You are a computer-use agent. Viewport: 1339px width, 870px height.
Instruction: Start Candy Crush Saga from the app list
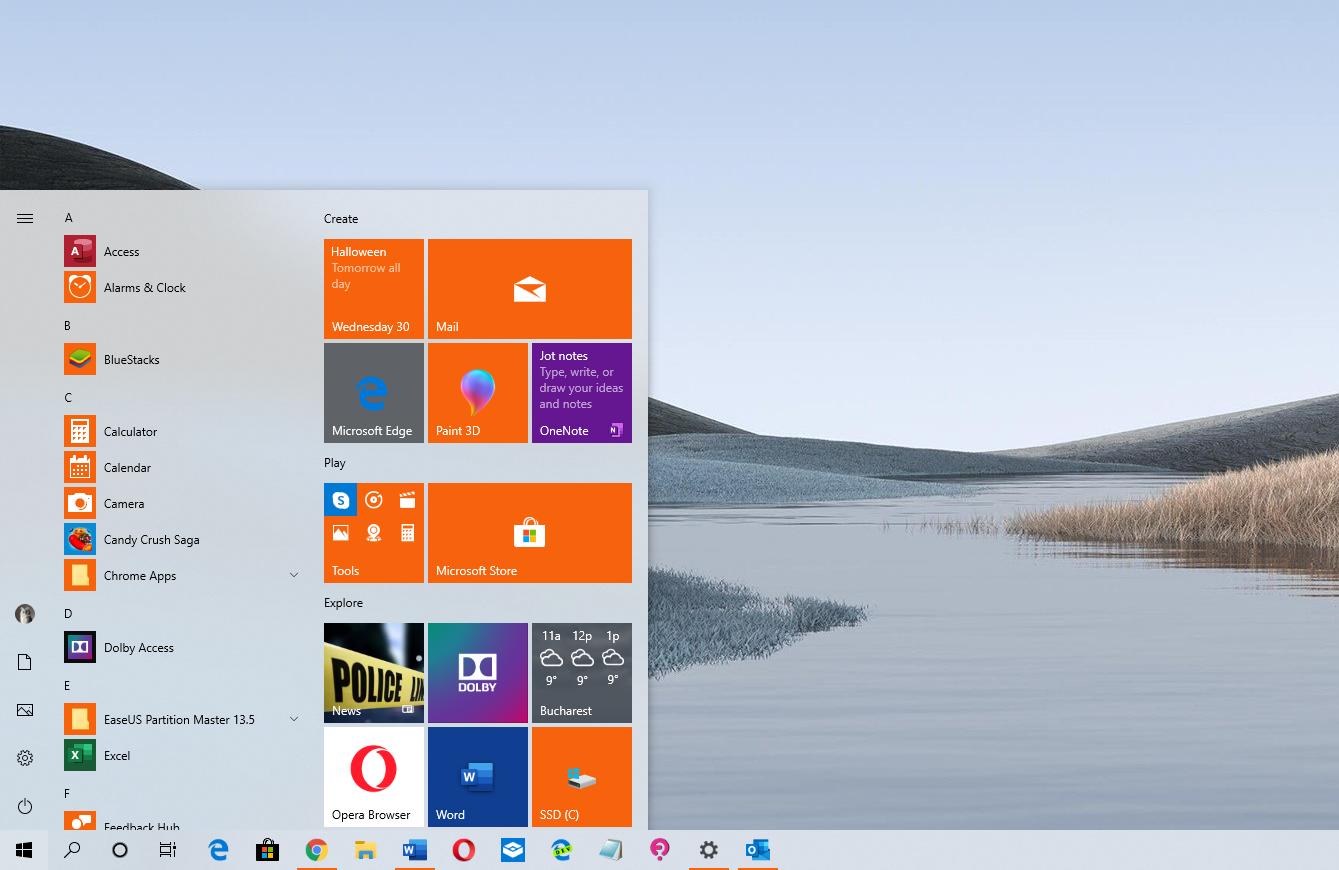[182, 540]
